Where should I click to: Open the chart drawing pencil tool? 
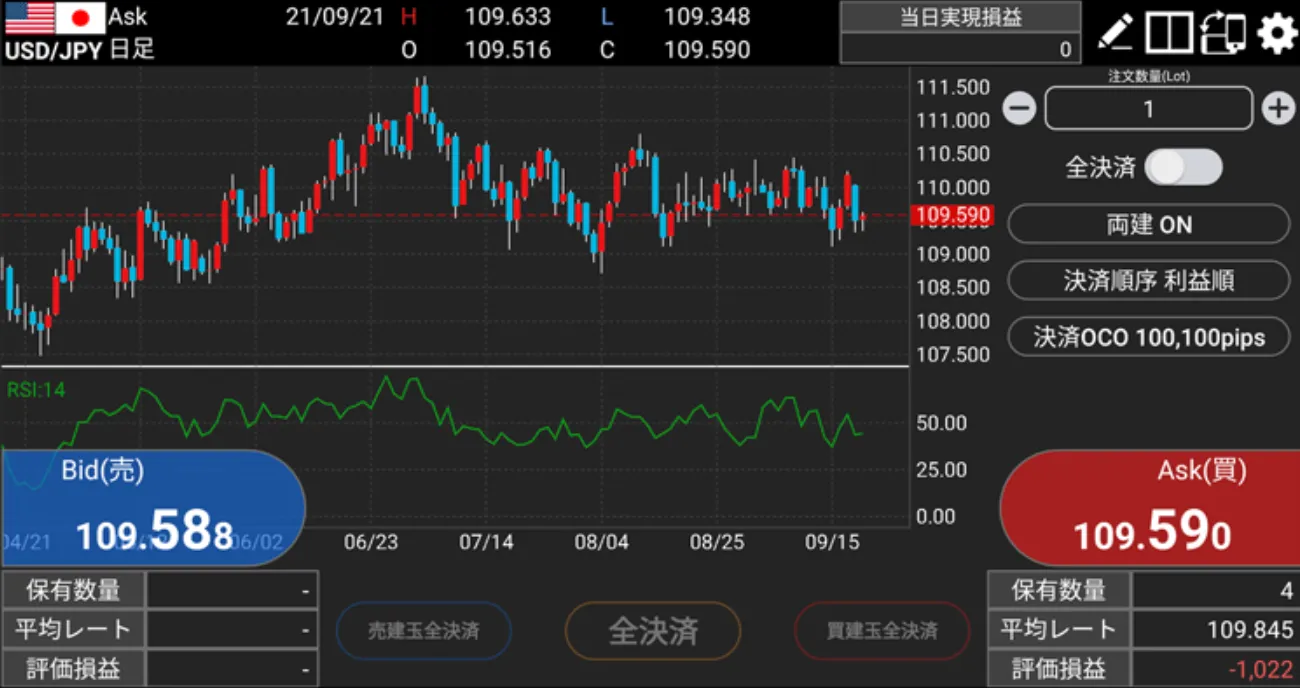pos(1115,33)
